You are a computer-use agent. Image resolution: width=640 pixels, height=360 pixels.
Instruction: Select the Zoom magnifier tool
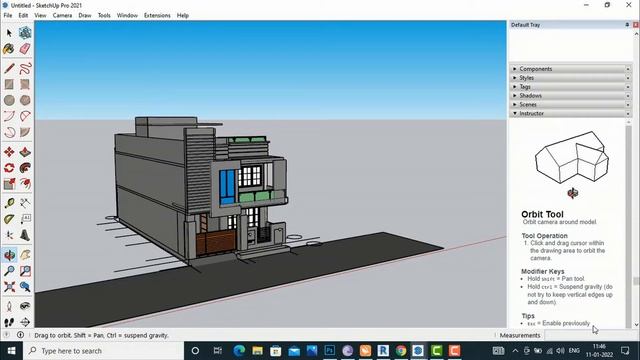pyautogui.click(x=9, y=271)
